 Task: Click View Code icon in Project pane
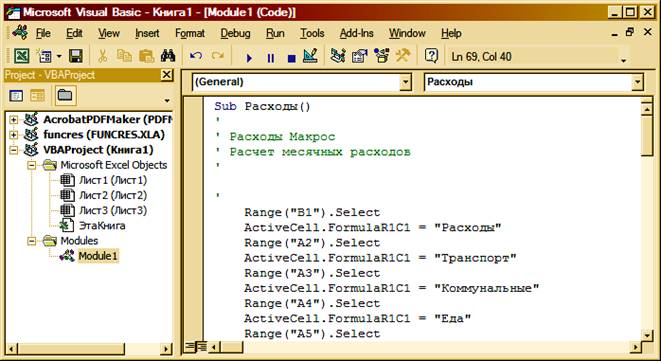pyautogui.click(x=16, y=95)
